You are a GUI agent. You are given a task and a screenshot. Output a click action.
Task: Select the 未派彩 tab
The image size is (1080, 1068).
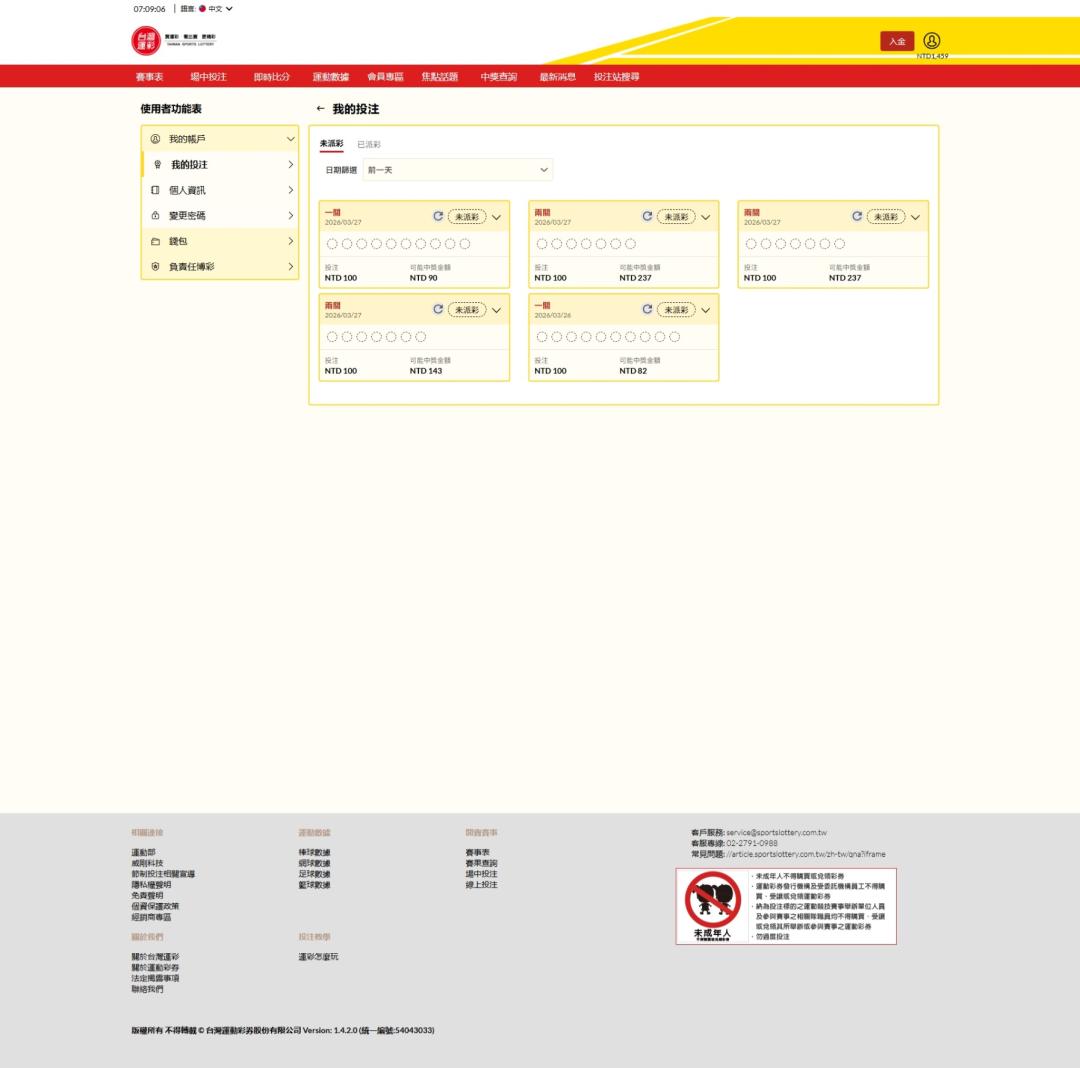coord(331,144)
